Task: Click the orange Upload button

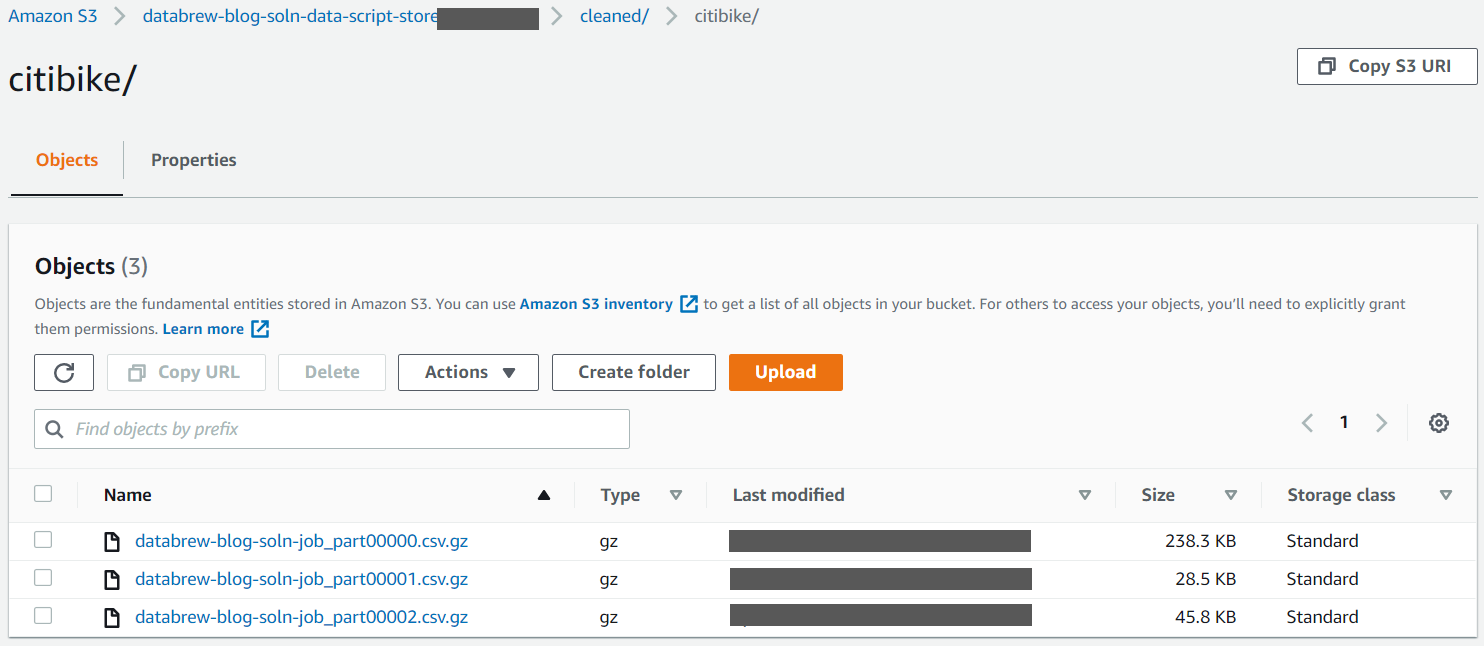Action: click(786, 372)
